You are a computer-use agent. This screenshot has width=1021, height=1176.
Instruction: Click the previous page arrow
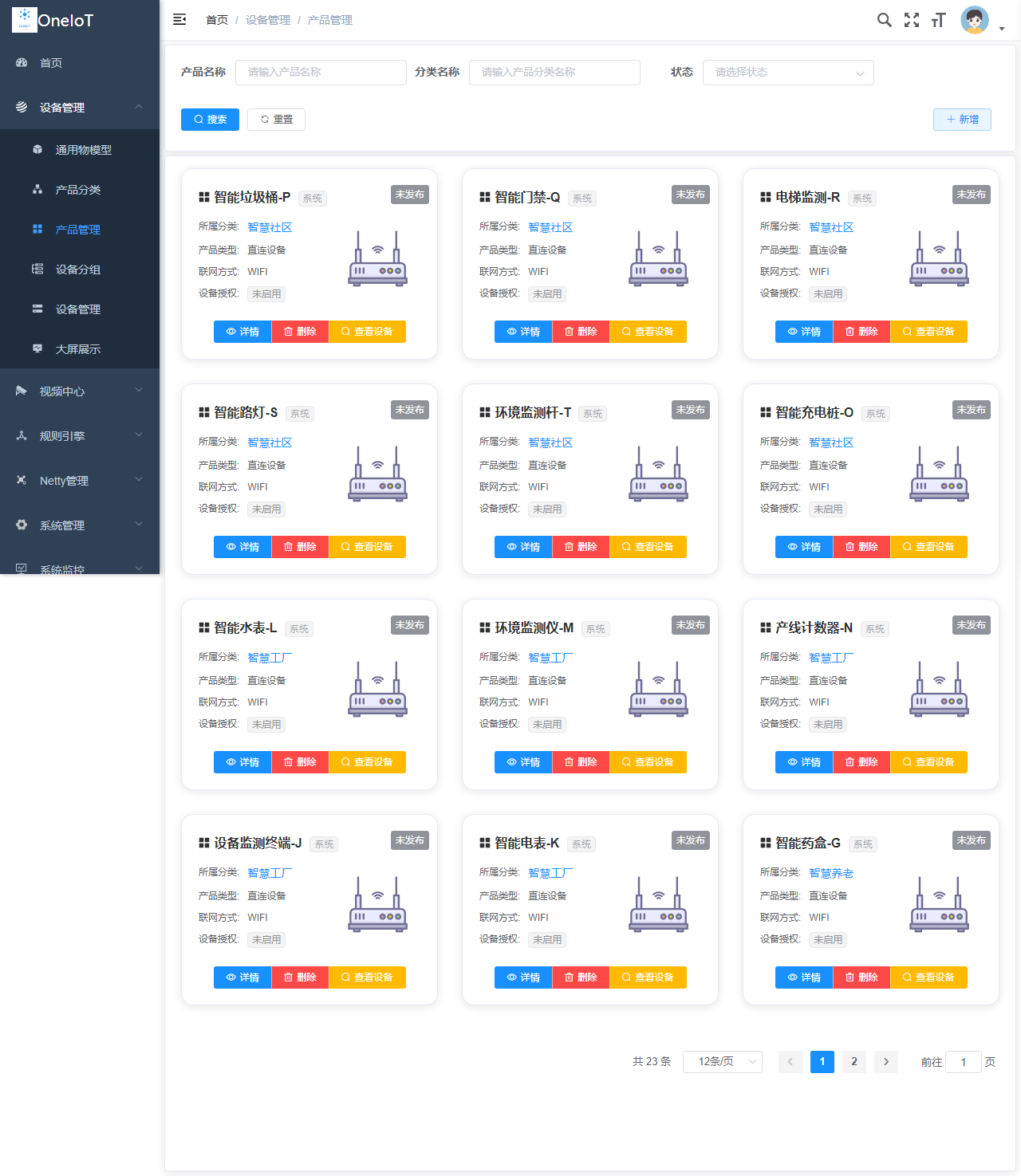point(790,1062)
